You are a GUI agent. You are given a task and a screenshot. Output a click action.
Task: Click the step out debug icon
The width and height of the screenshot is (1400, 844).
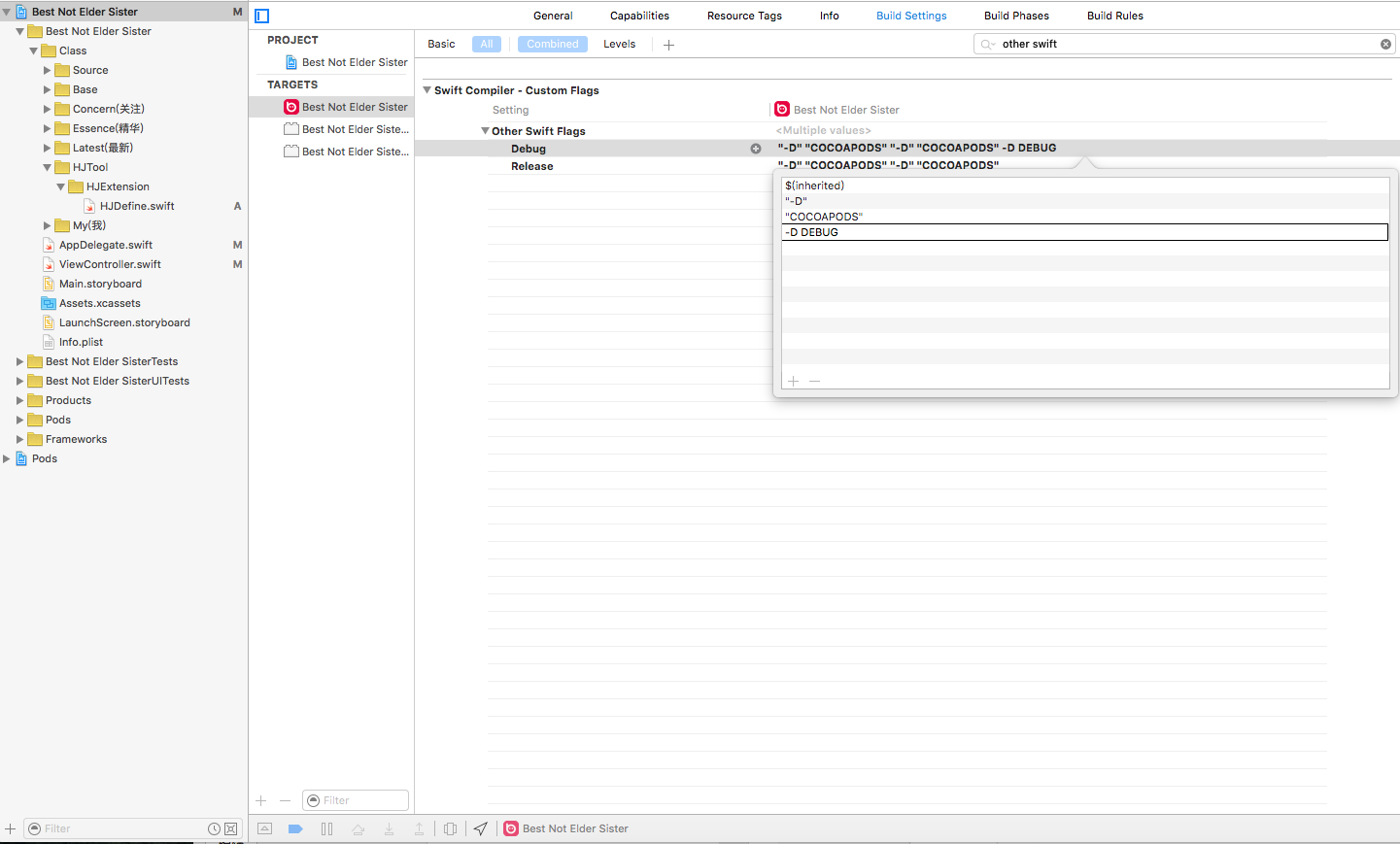click(x=420, y=828)
